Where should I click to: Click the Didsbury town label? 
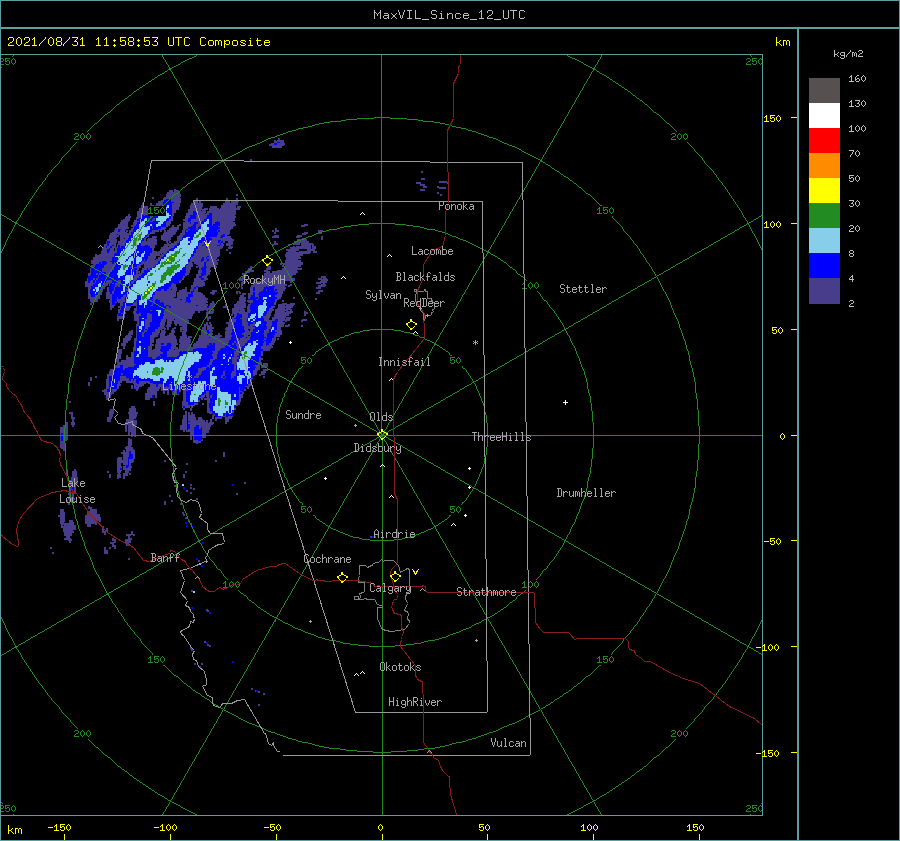(x=377, y=448)
